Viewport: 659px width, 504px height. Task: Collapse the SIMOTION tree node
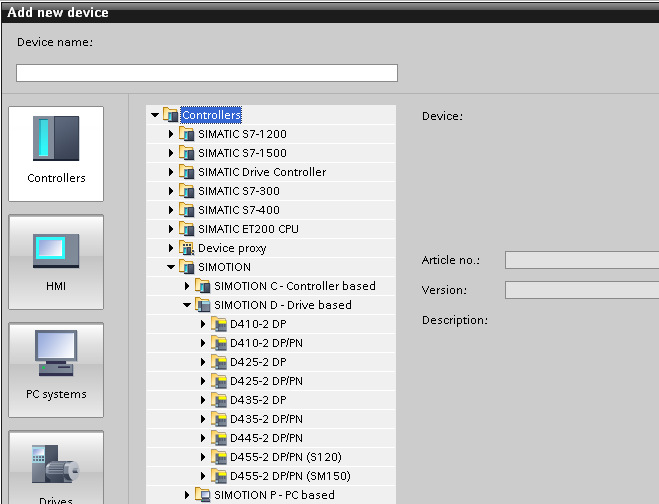pyautogui.click(x=171, y=267)
